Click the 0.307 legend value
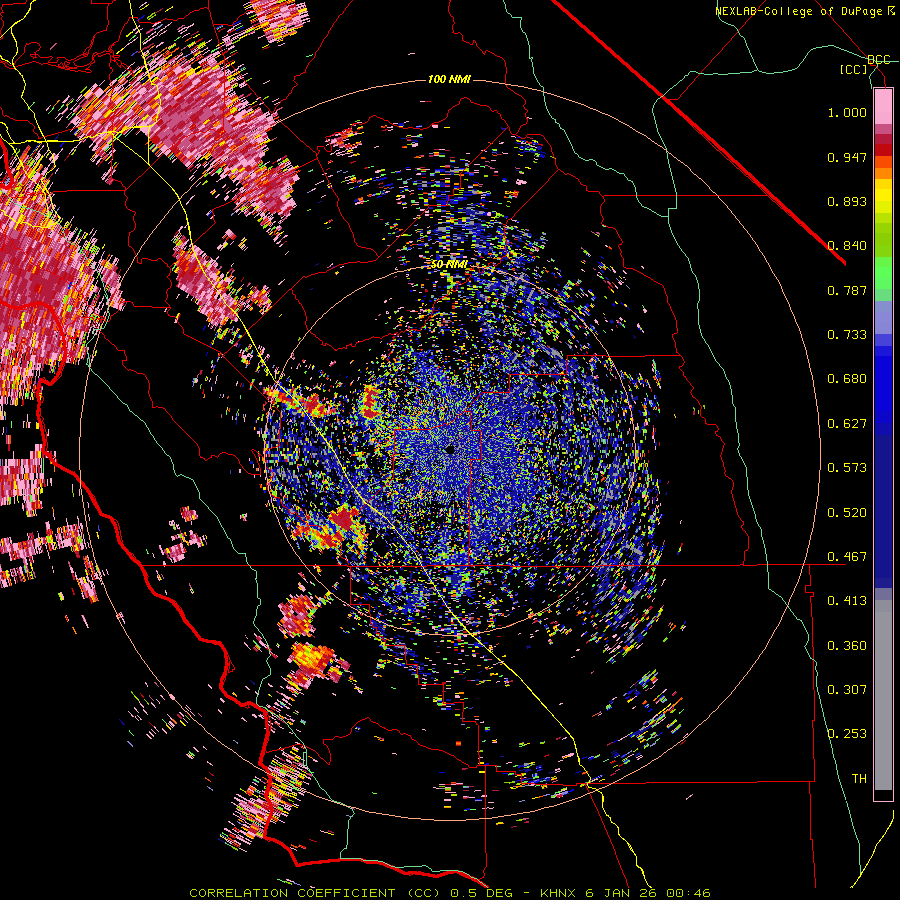 pos(847,690)
